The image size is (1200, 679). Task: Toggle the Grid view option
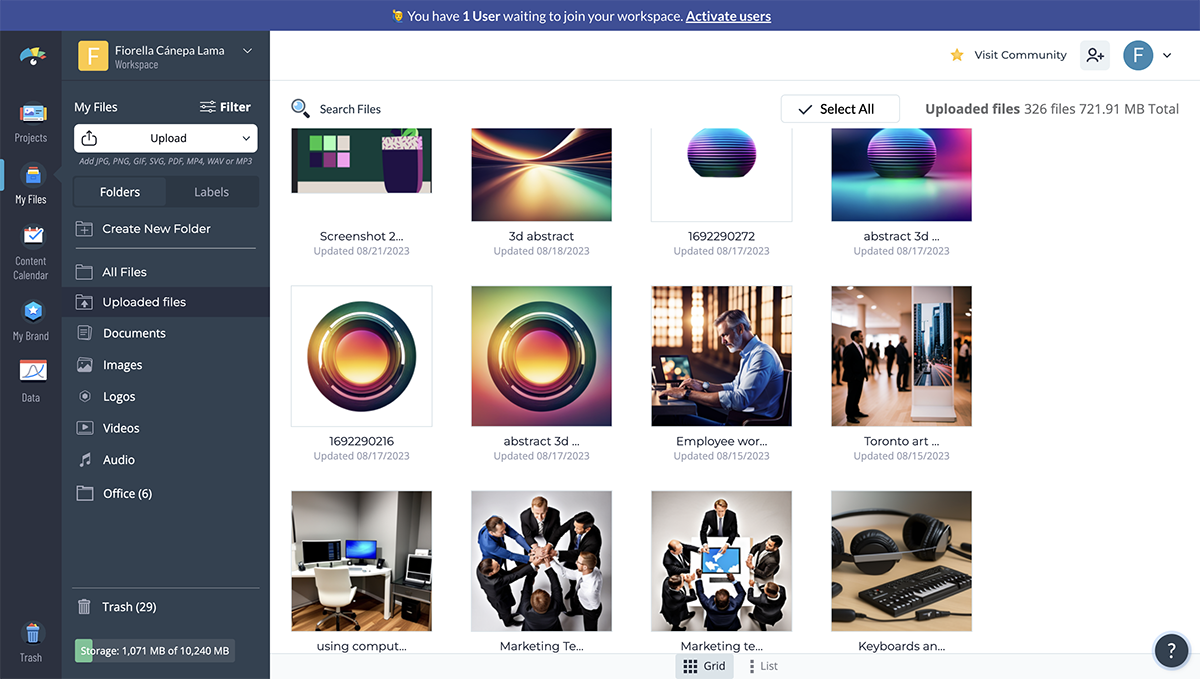pos(705,665)
